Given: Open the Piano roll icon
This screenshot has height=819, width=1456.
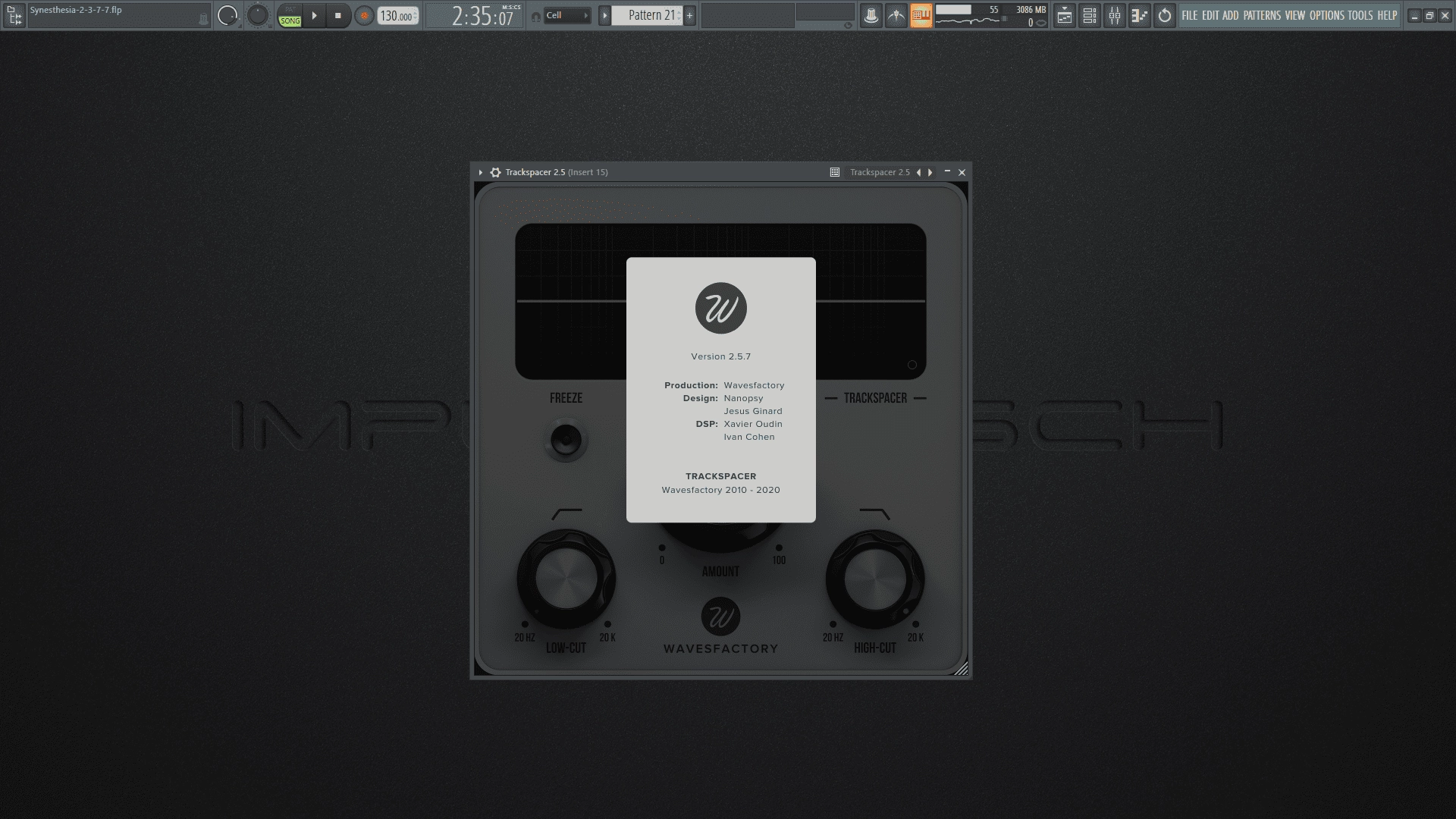Looking at the screenshot, I should 1140,15.
